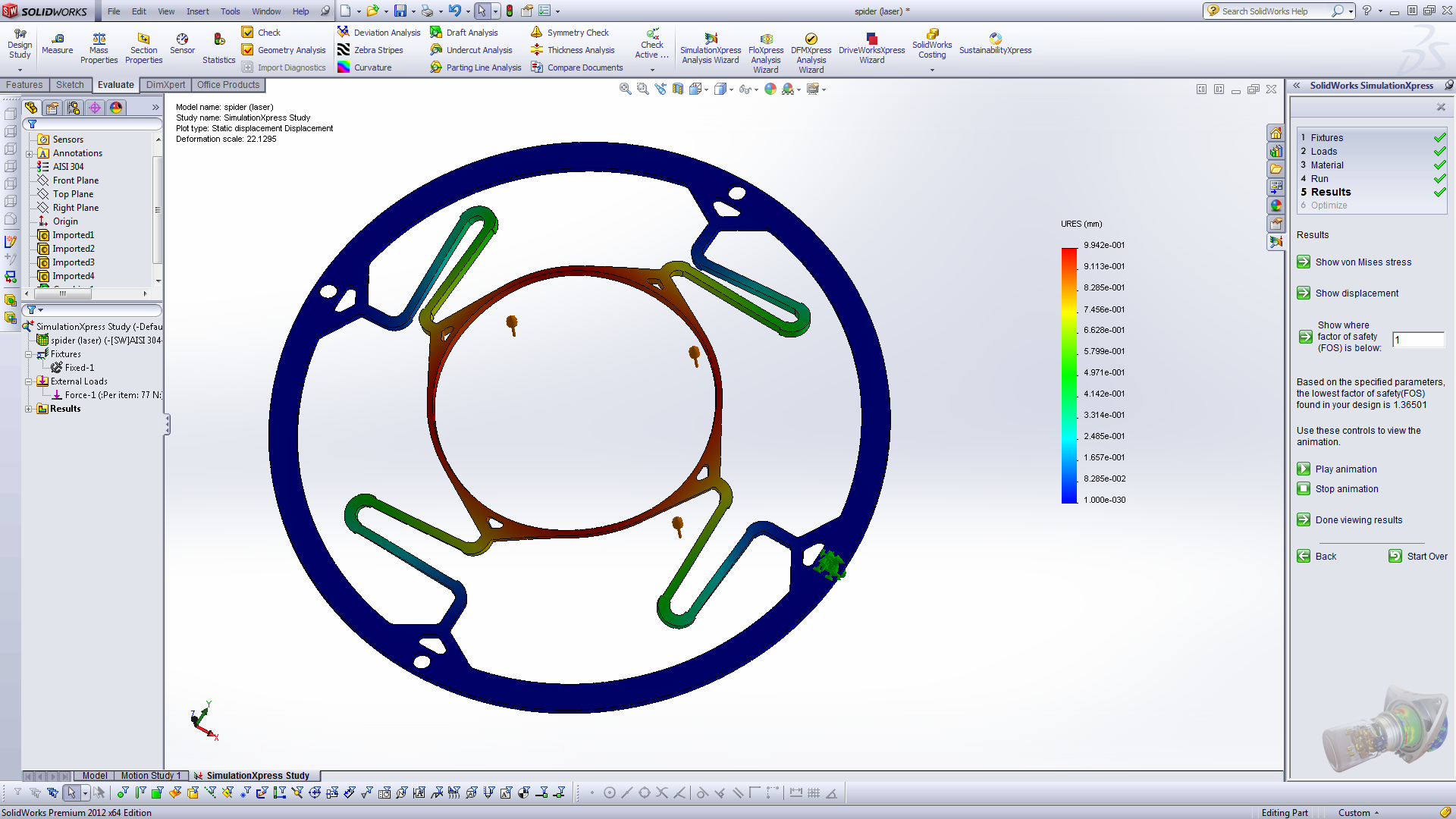Expand the tree tabs overflow chevron
This screenshot has height=819, width=1456.
pos(155,108)
